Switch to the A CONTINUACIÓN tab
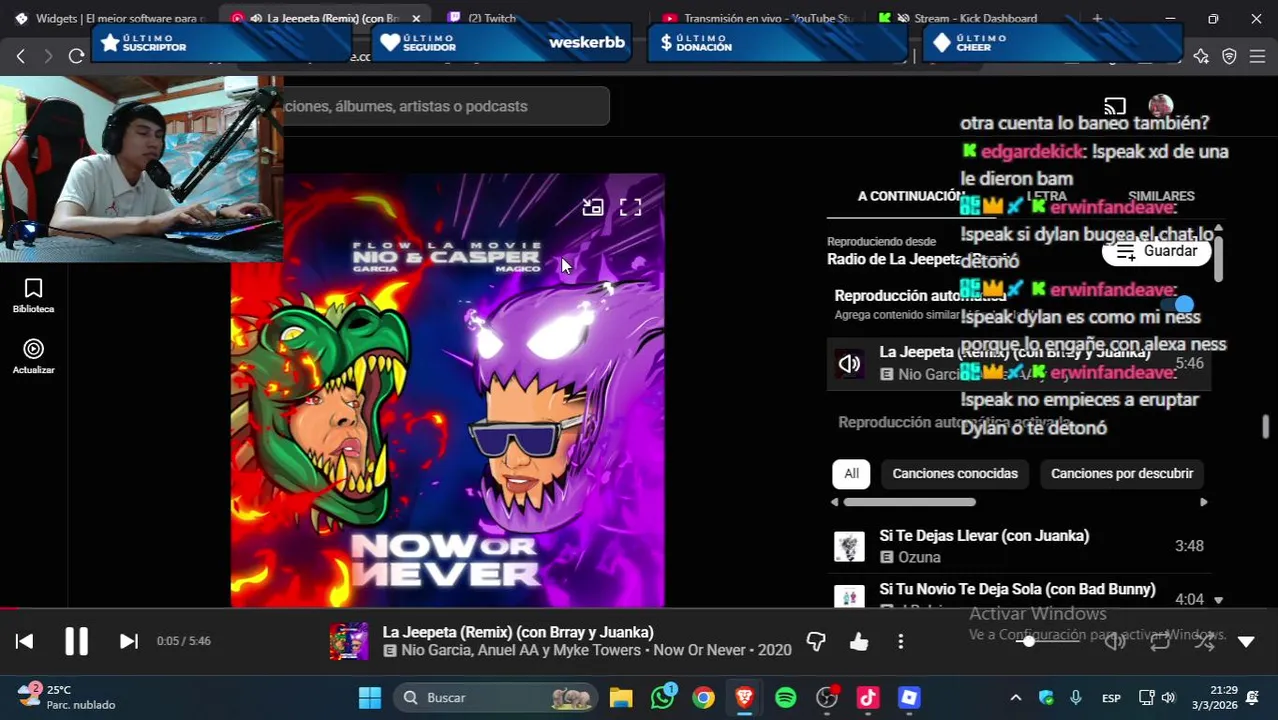 (x=909, y=196)
